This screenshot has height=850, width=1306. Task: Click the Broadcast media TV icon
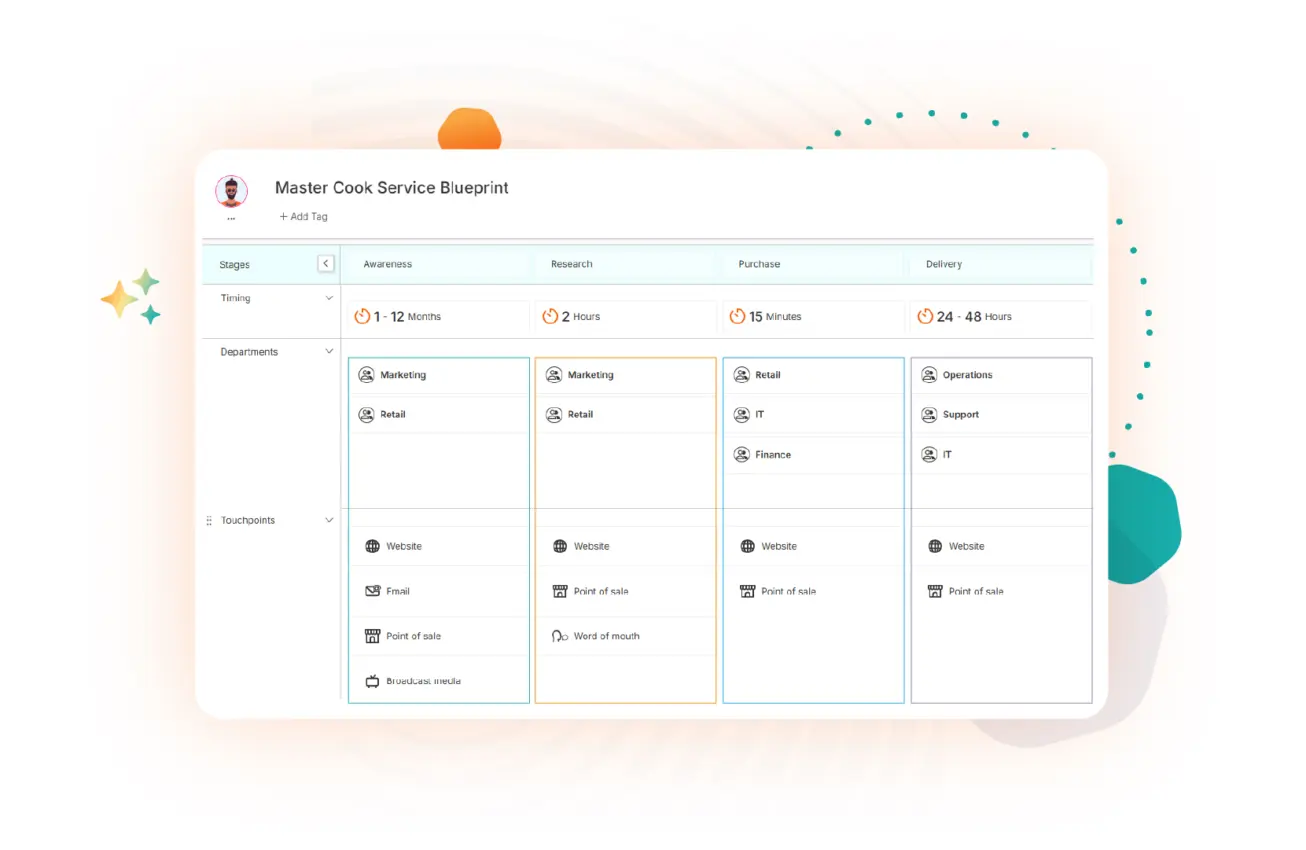click(372, 681)
